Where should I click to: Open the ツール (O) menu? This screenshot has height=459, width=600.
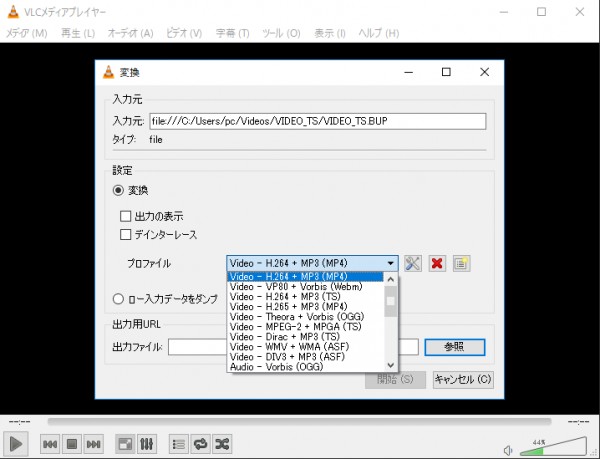pyautogui.click(x=279, y=33)
